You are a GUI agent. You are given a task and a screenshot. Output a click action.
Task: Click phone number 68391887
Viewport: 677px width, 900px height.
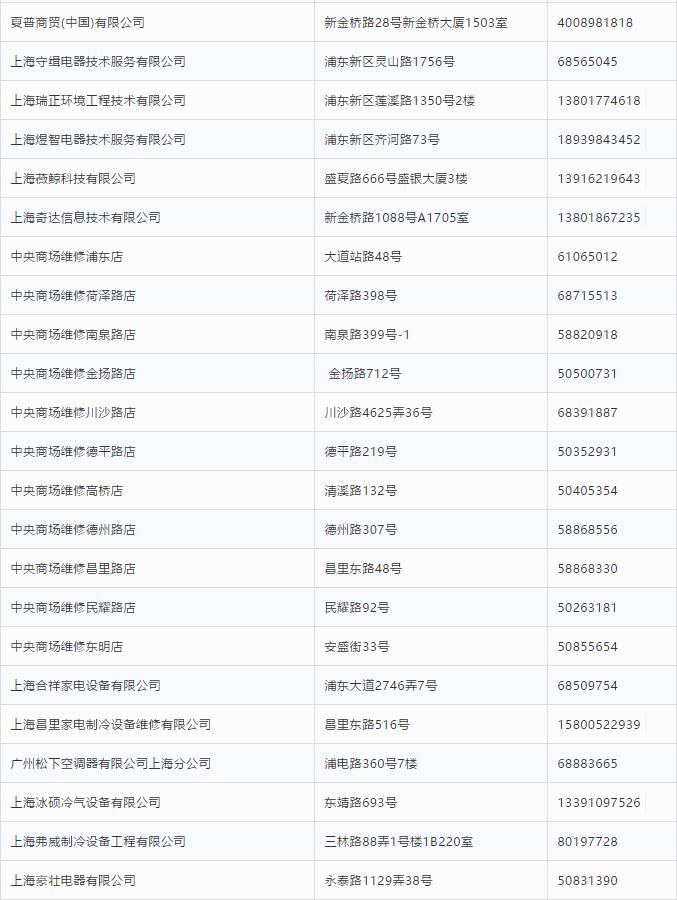[587, 413]
